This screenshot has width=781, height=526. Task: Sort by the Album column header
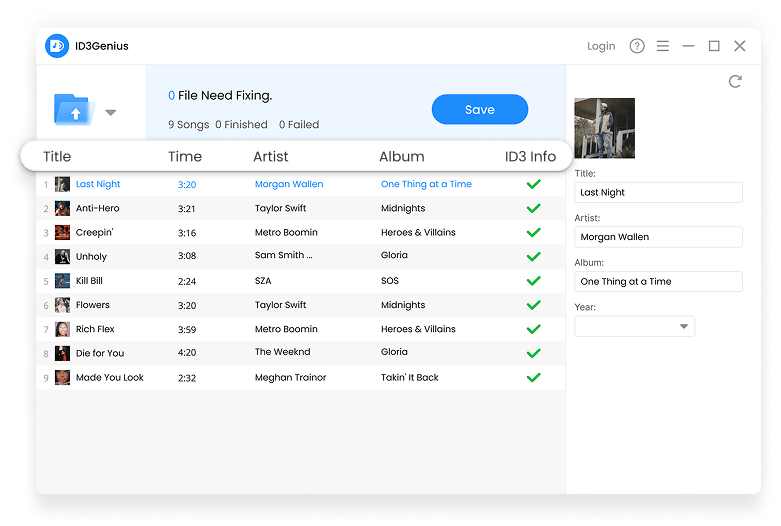(x=401, y=156)
